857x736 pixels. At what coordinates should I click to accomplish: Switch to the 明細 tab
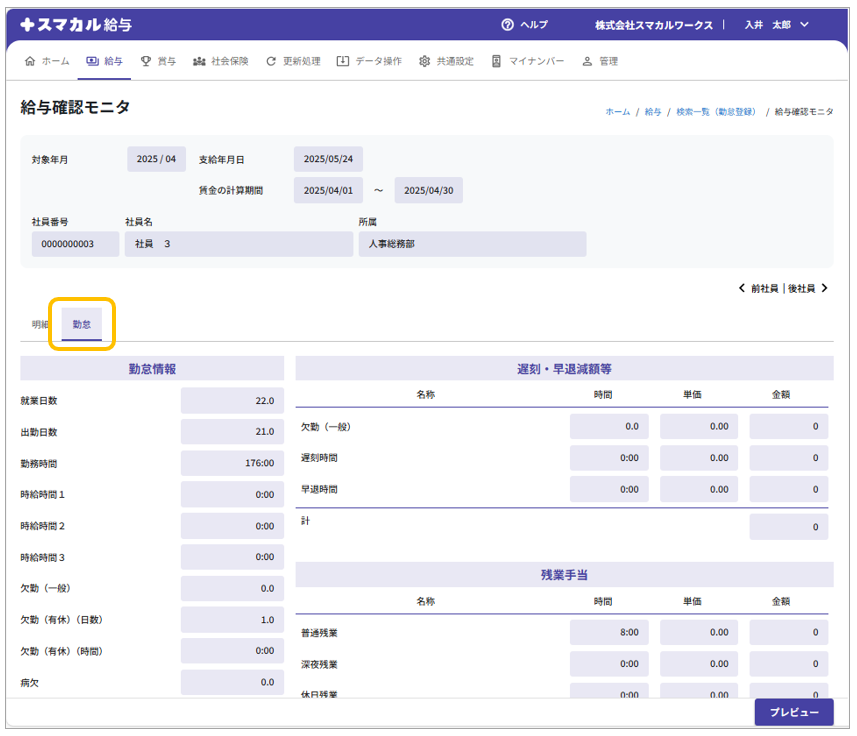pos(40,324)
